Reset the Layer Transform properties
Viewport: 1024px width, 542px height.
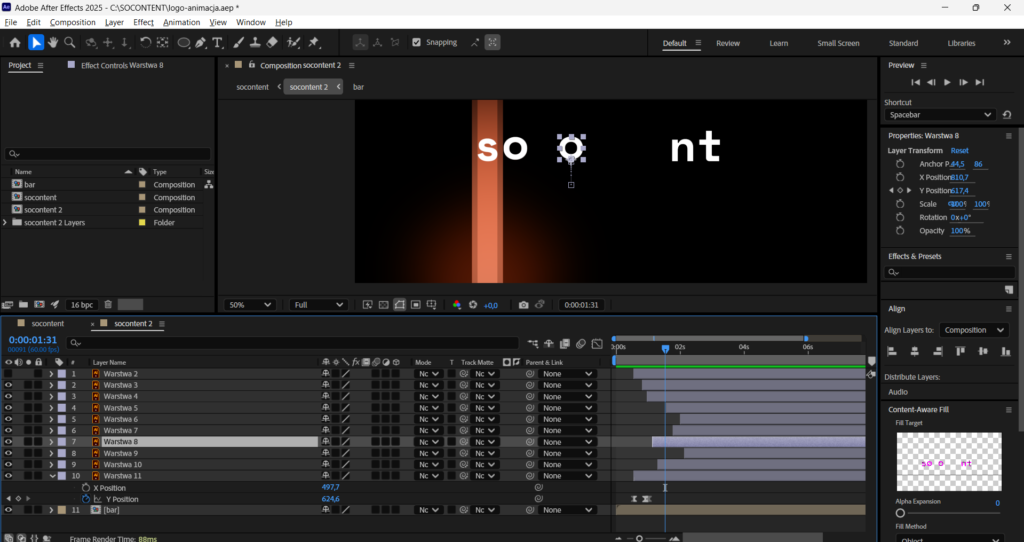coord(959,150)
